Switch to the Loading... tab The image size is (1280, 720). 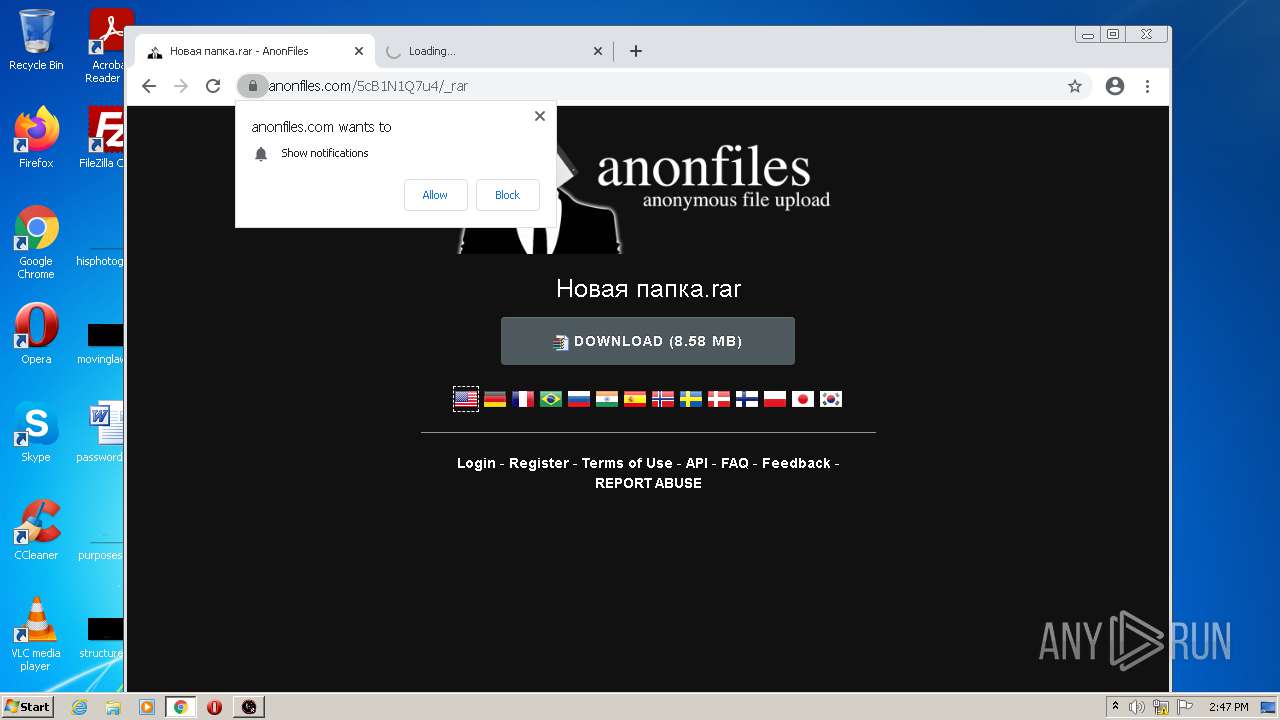(x=492, y=51)
